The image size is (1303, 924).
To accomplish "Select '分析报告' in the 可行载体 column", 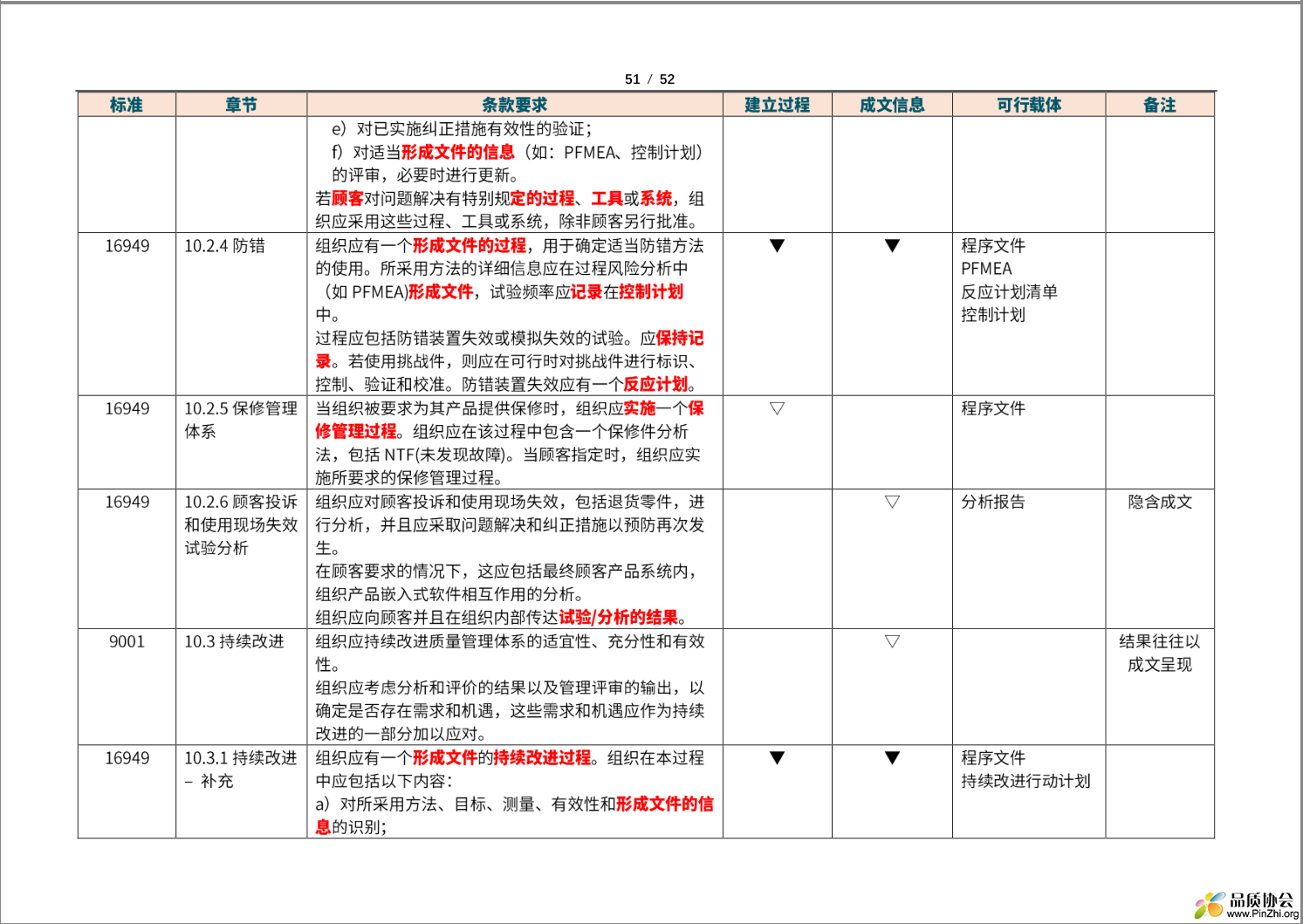I will (x=993, y=502).
